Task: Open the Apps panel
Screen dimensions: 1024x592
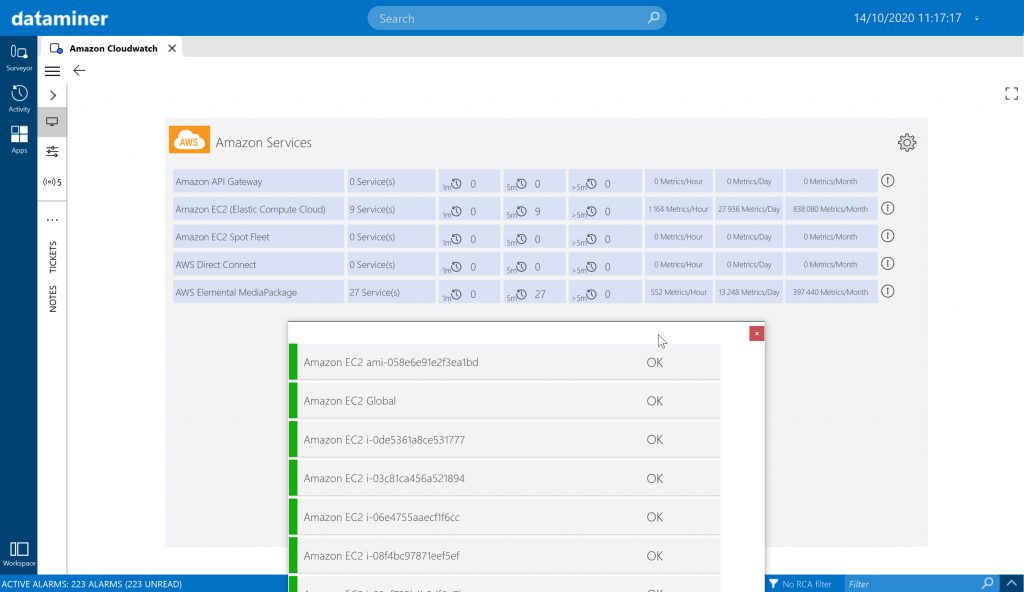Action: (19, 140)
